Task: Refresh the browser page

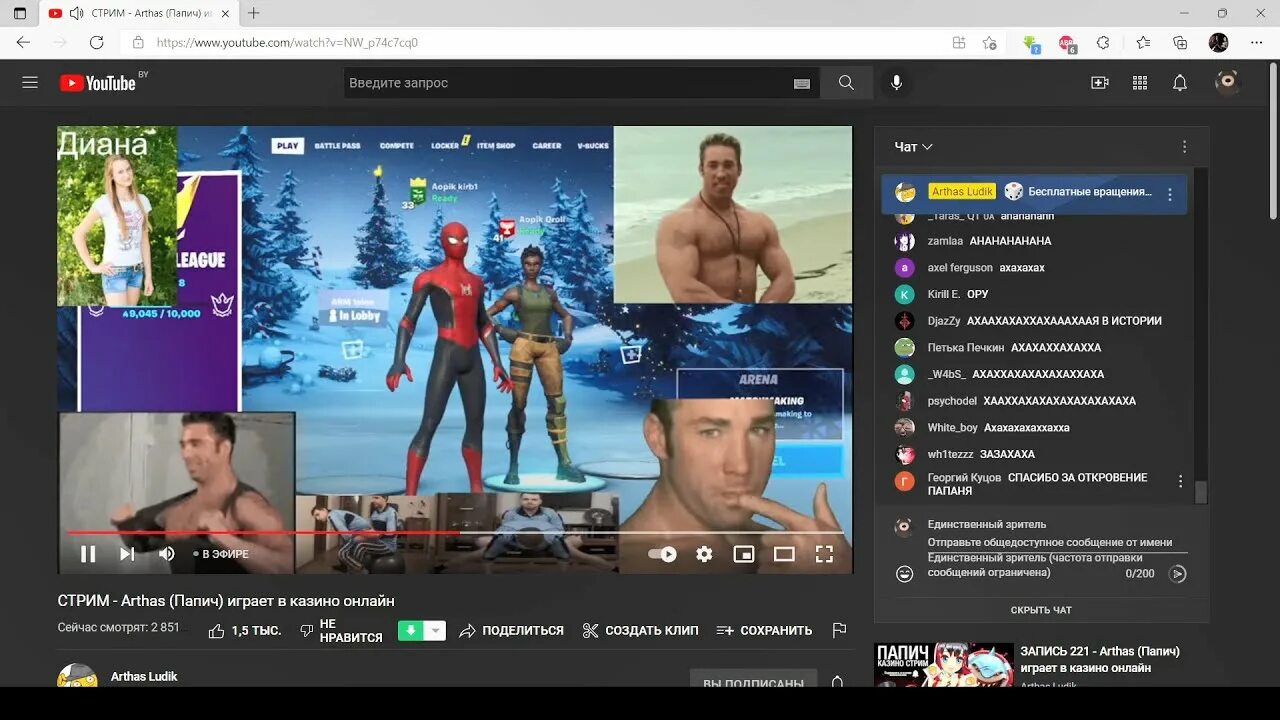Action: (97, 43)
